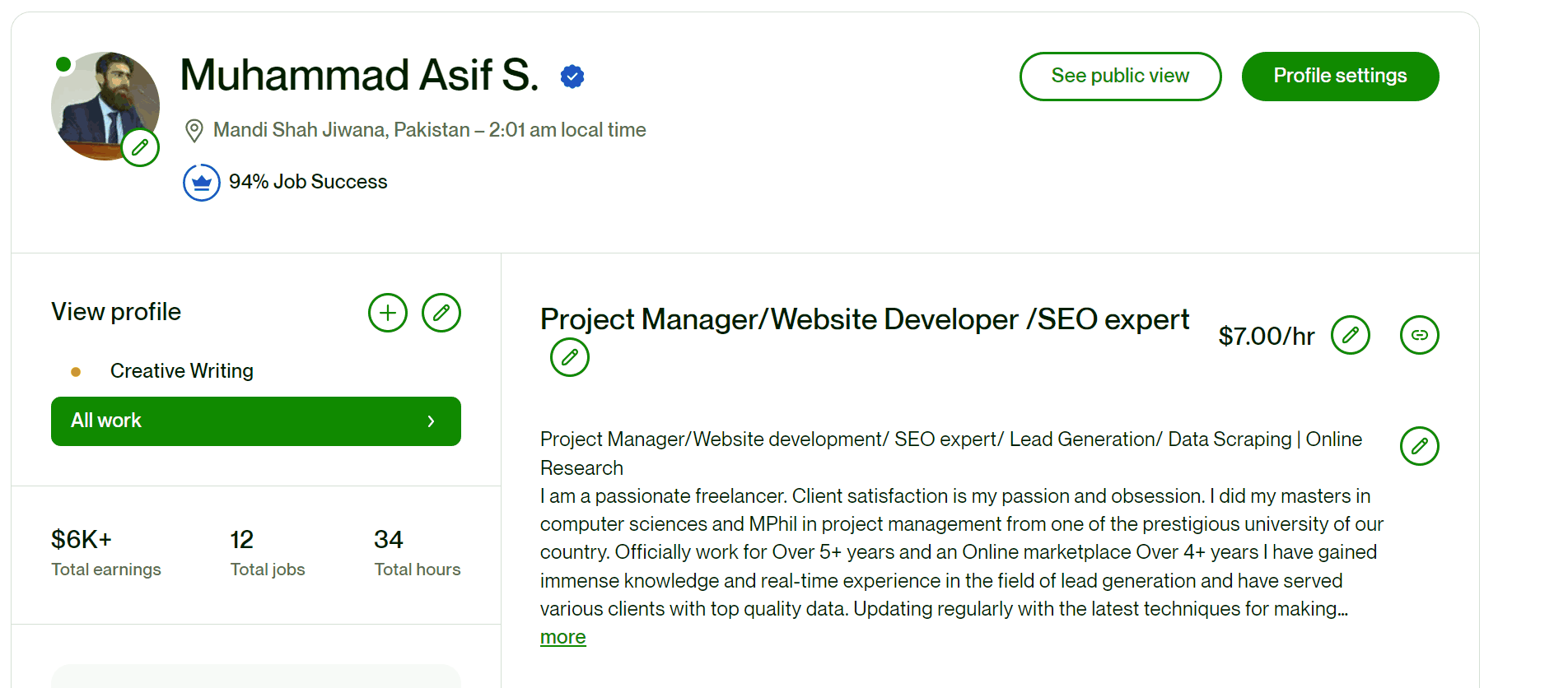Open See public view
Viewport: 1568px width, 688px height.
click(x=1120, y=77)
